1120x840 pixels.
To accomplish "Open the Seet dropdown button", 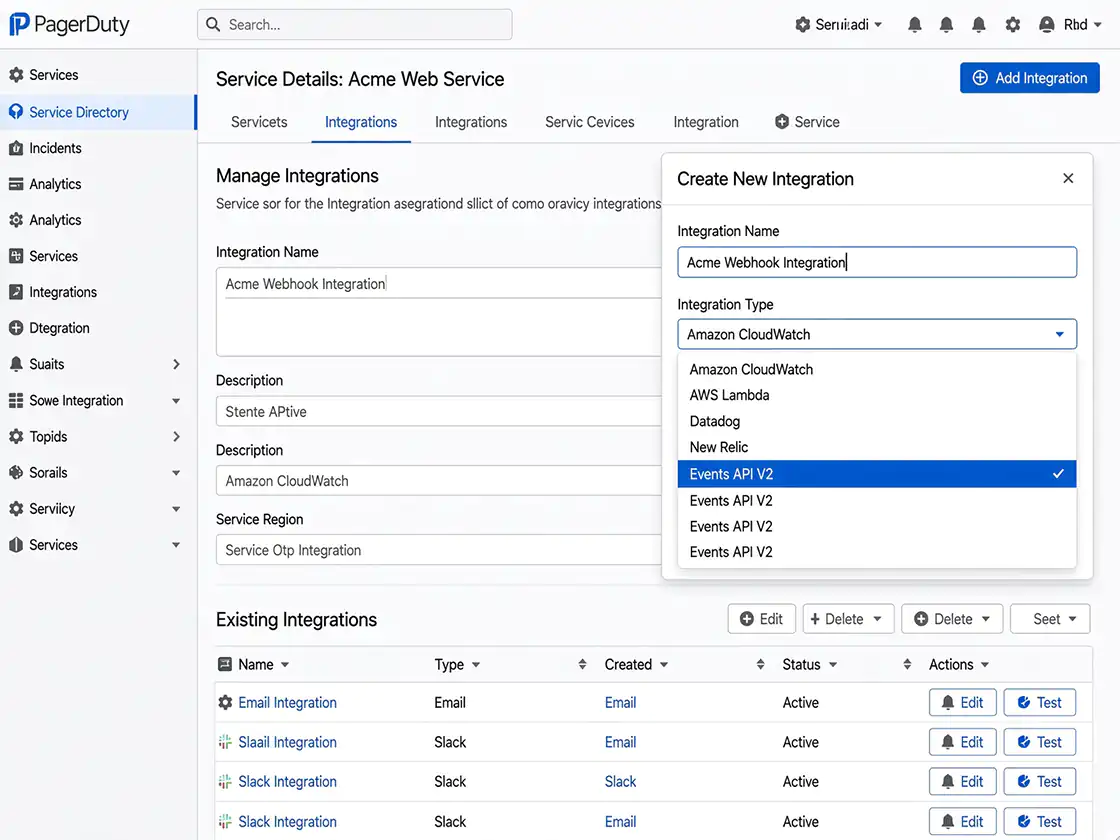I will [x=1050, y=619].
